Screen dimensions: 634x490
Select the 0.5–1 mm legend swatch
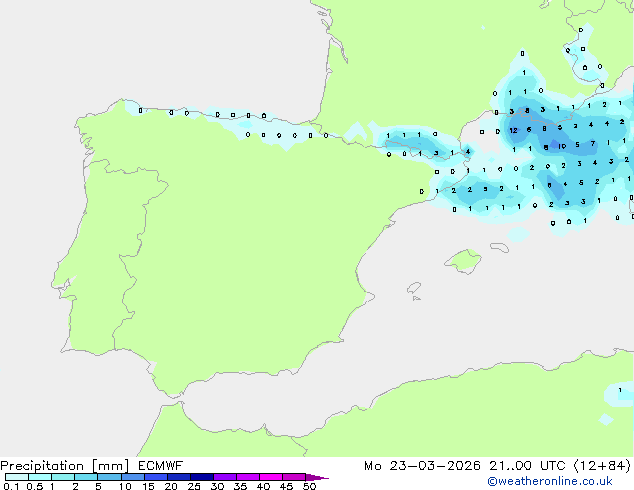(x=40, y=477)
